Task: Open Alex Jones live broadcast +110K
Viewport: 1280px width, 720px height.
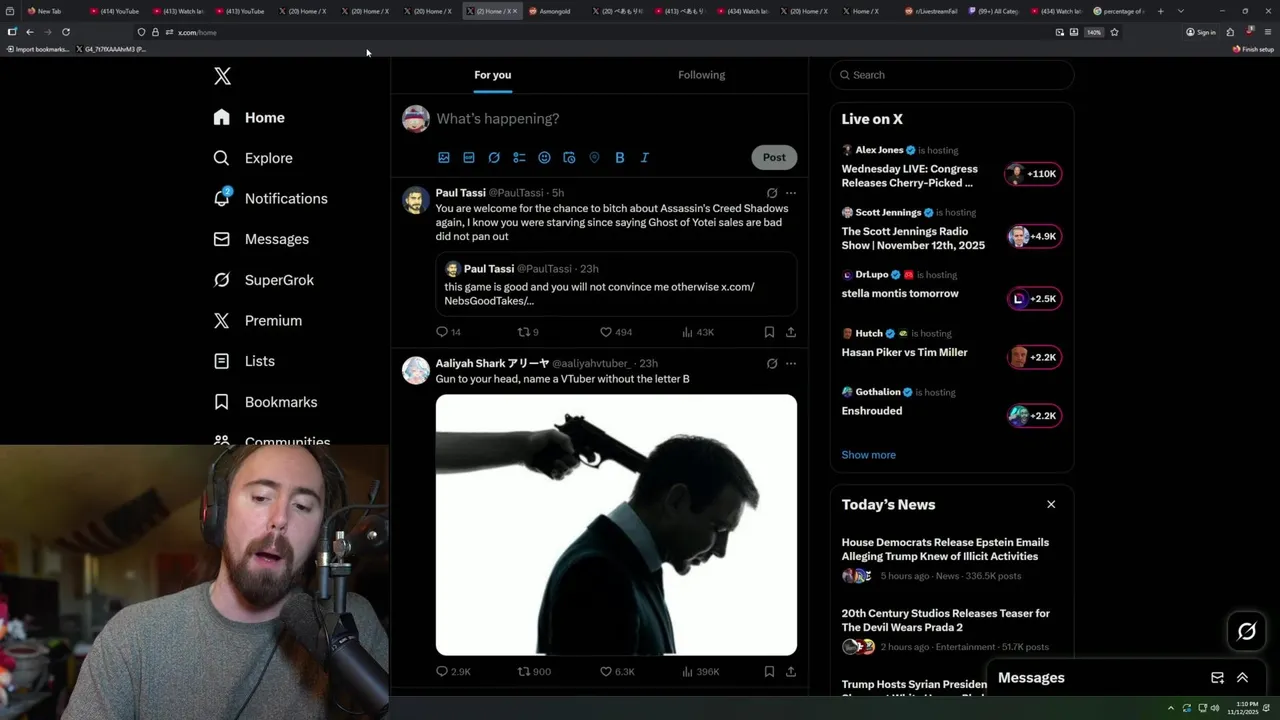Action: pos(951,167)
